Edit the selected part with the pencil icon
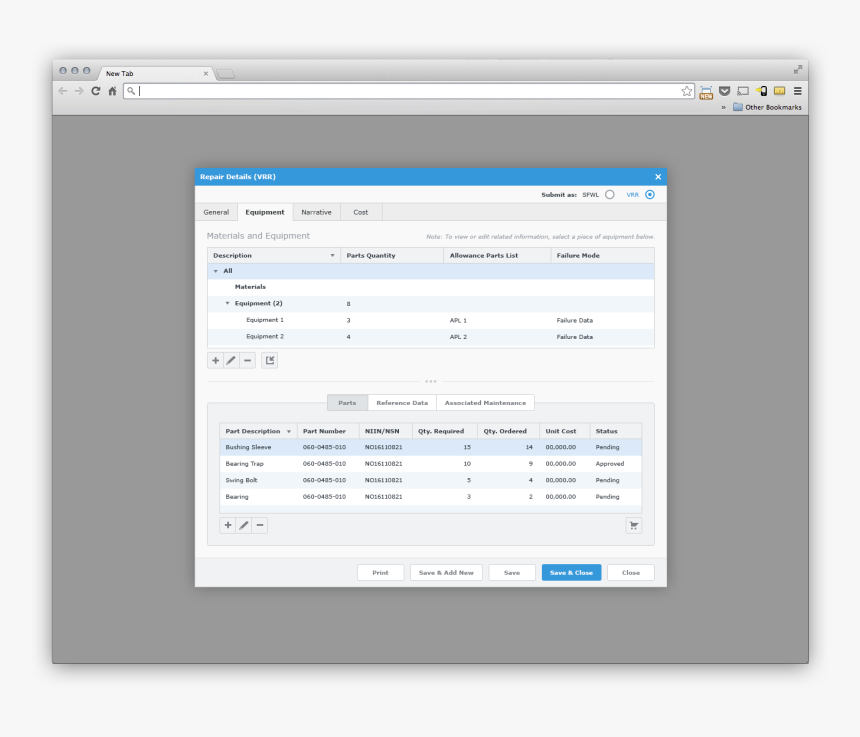Image resolution: width=860 pixels, height=737 pixels. pos(243,525)
